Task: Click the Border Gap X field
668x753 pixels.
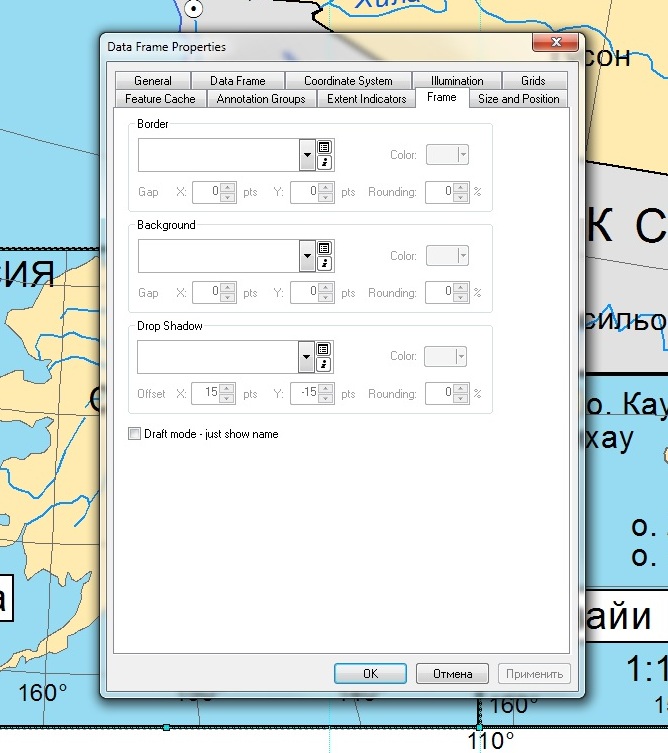Action: pyautogui.click(x=206, y=192)
